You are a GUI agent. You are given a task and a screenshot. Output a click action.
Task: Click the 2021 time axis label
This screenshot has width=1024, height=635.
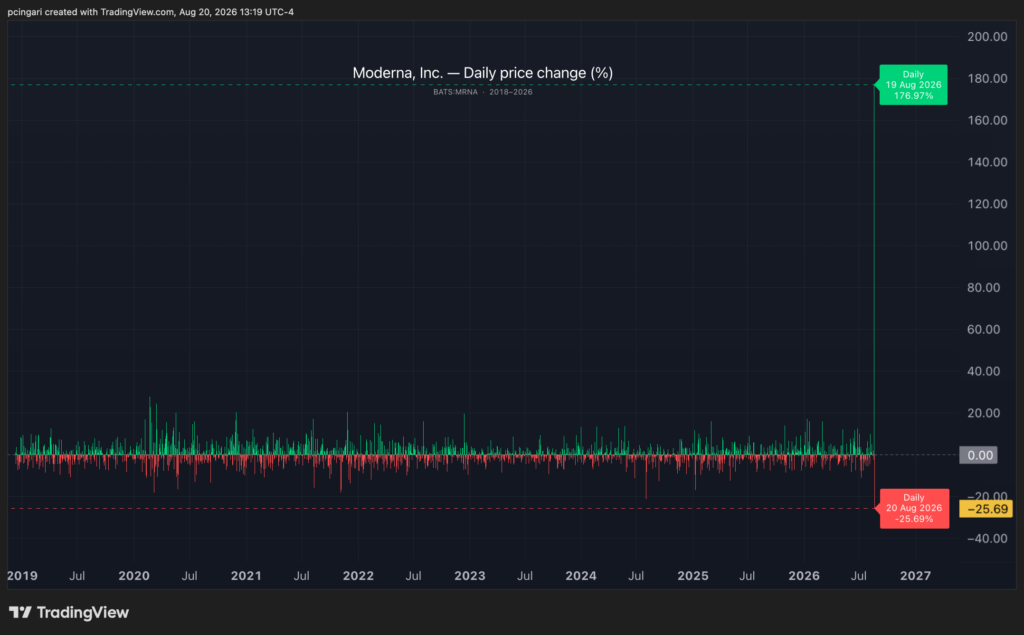tap(246, 576)
